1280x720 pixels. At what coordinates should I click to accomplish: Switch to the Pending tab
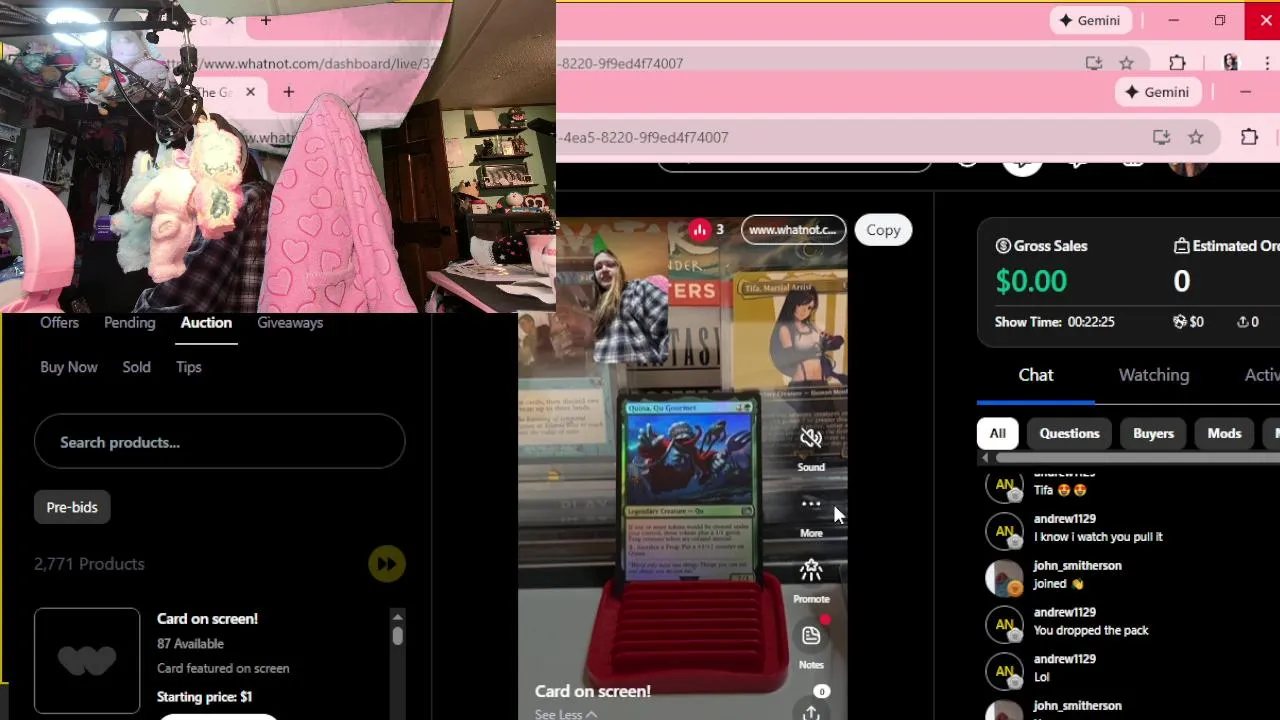click(x=130, y=323)
